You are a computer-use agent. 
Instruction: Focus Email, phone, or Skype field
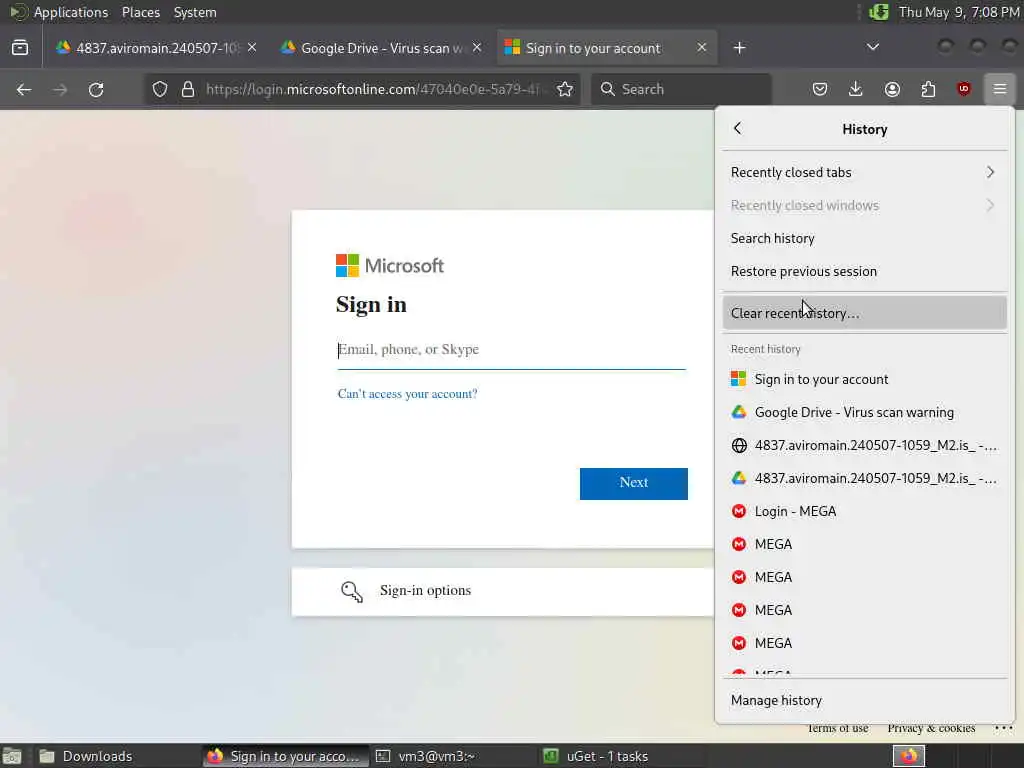click(511, 350)
